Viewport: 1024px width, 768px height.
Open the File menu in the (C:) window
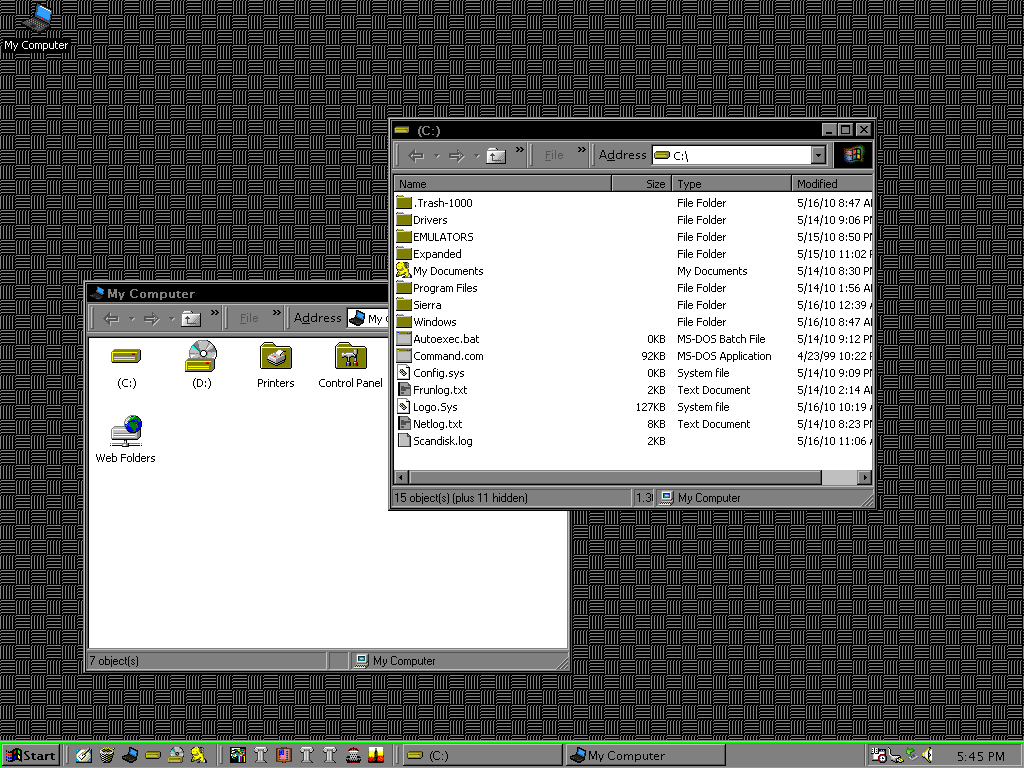pyautogui.click(x=554, y=155)
